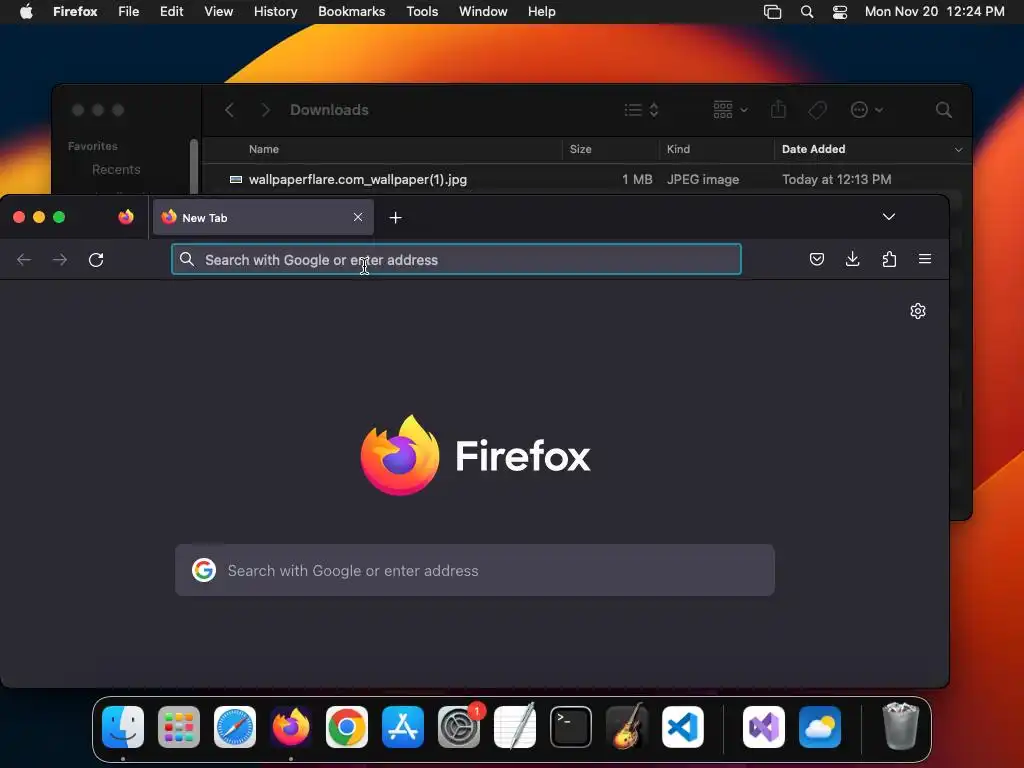
Task: Open the Bookmarks menu
Action: pos(351,12)
